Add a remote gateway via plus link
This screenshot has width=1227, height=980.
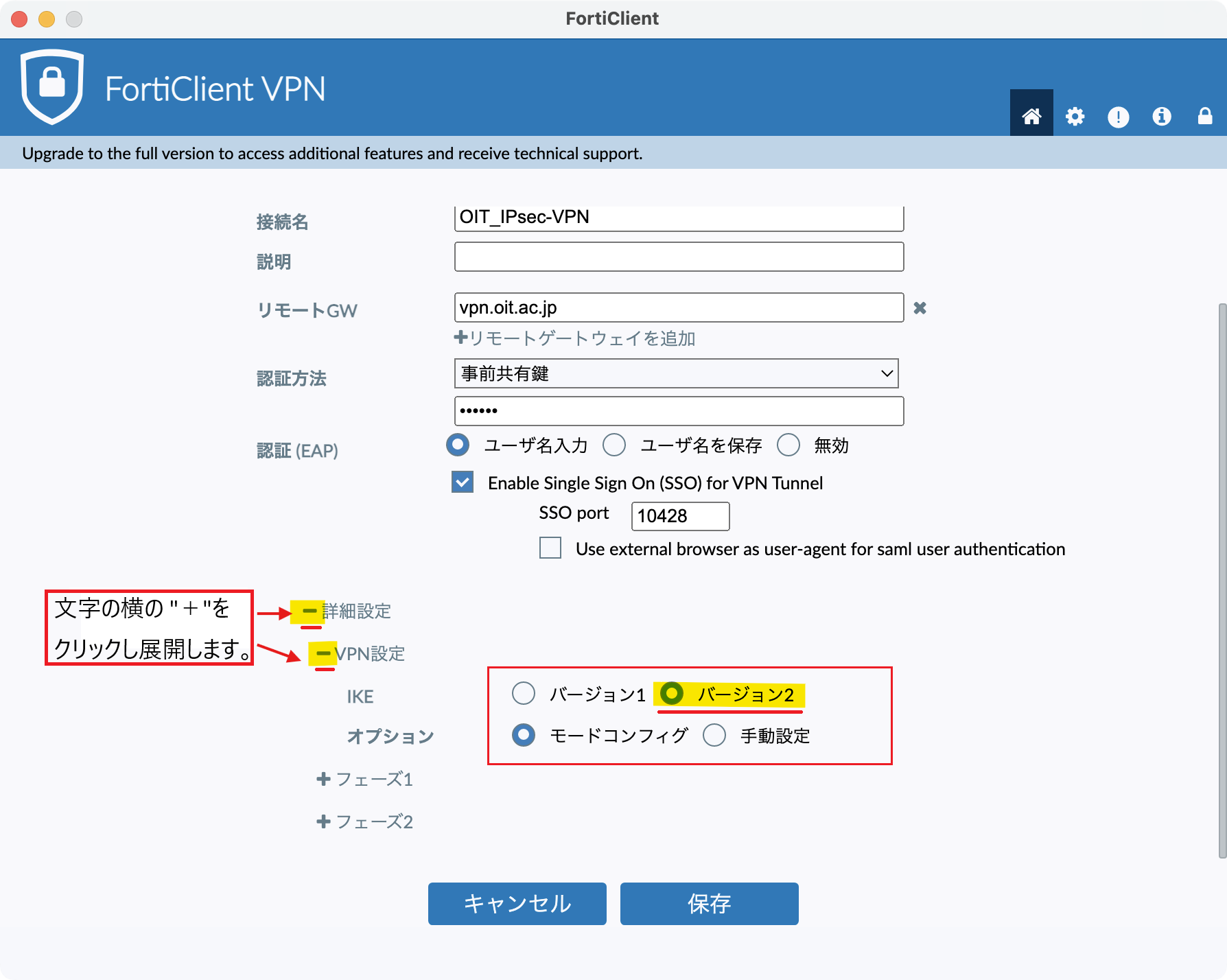575,338
